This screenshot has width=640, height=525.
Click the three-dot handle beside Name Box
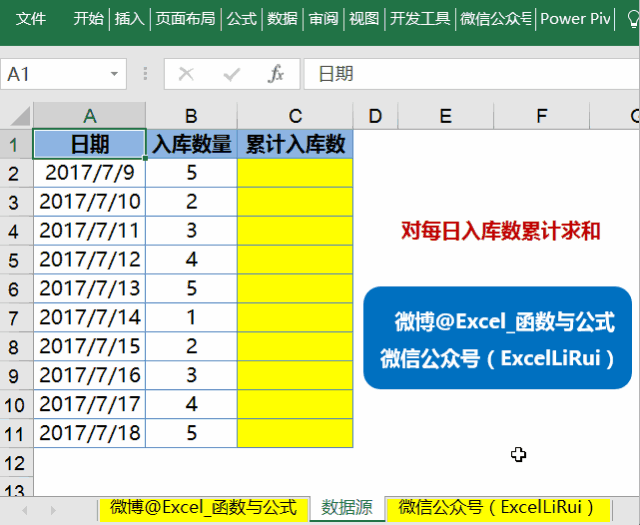[x=145, y=74]
